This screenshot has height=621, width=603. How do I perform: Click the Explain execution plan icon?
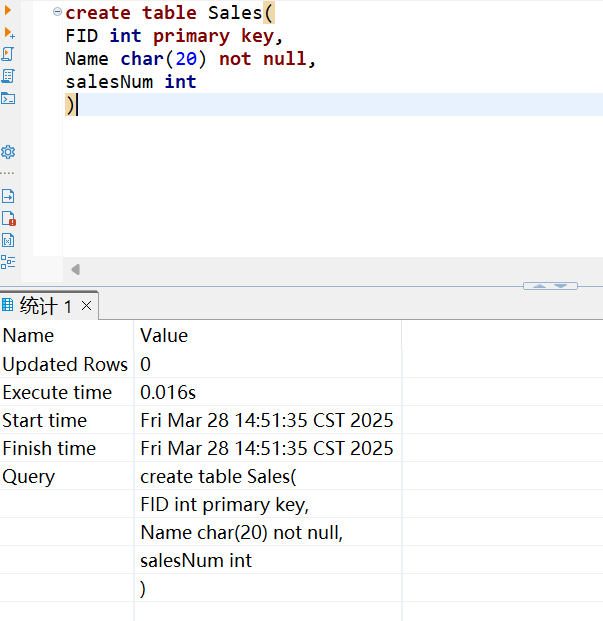pyautogui.click(x=8, y=76)
